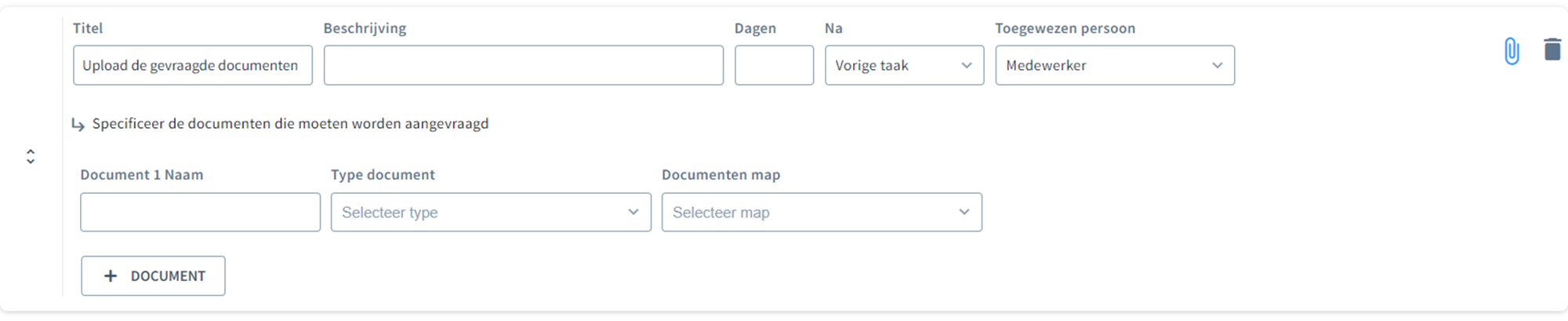Expand the 'Medewerker' assigned person dropdown
The width and height of the screenshot is (1568, 321).
(1114, 65)
